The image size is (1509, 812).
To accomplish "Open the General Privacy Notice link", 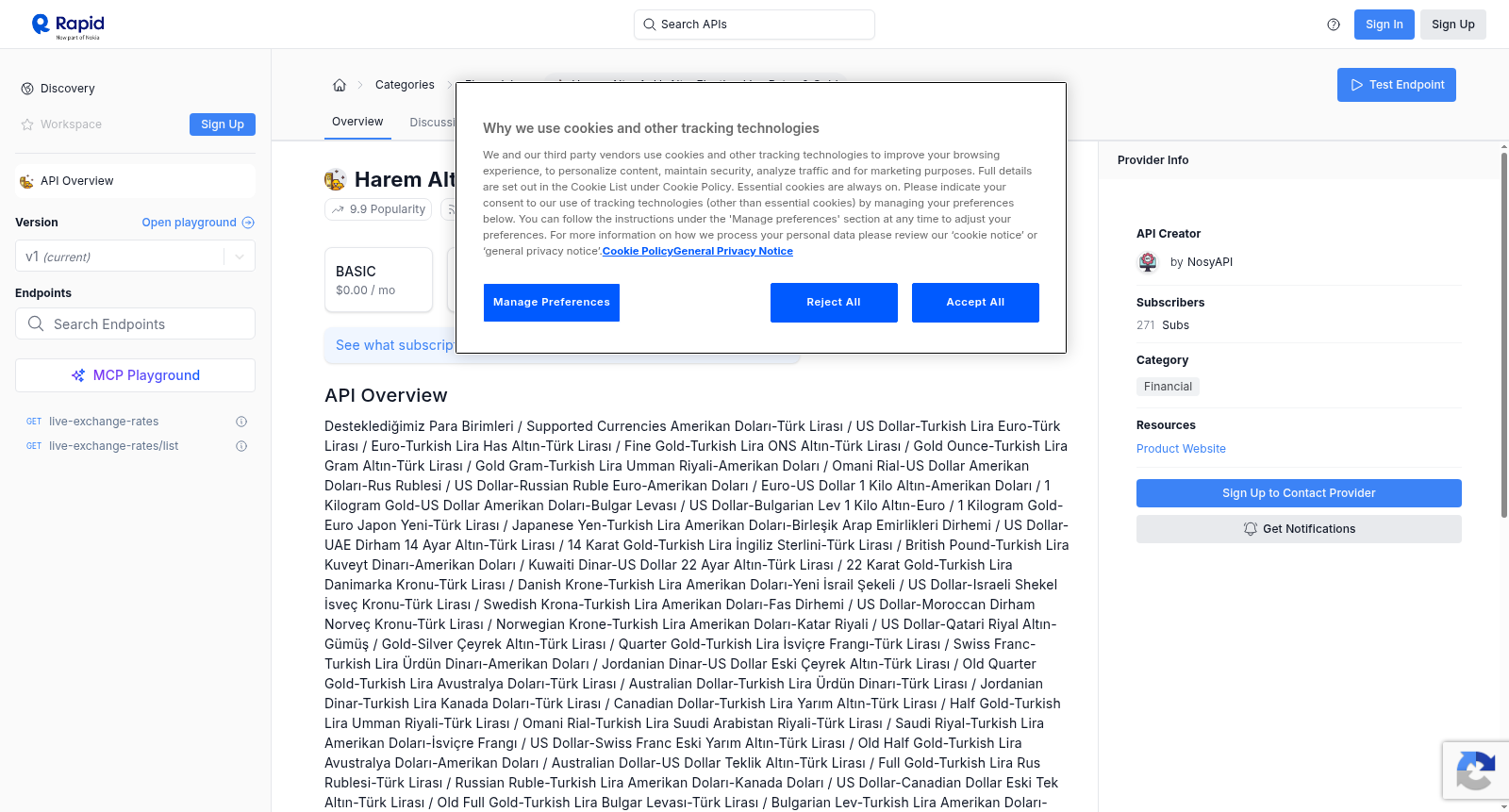I will pos(733,251).
